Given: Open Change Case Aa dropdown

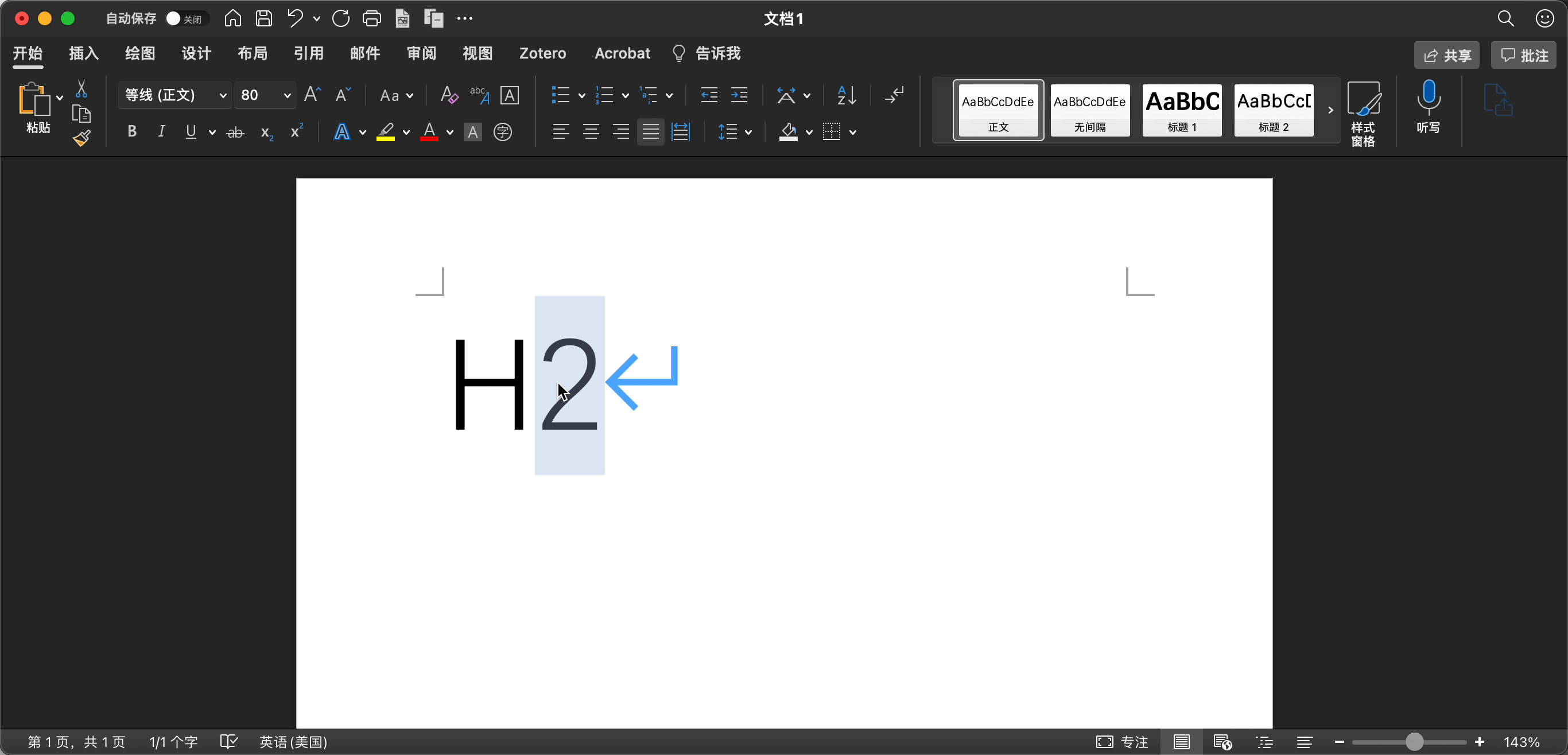Looking at the screenshot, I should coord(396,95).
